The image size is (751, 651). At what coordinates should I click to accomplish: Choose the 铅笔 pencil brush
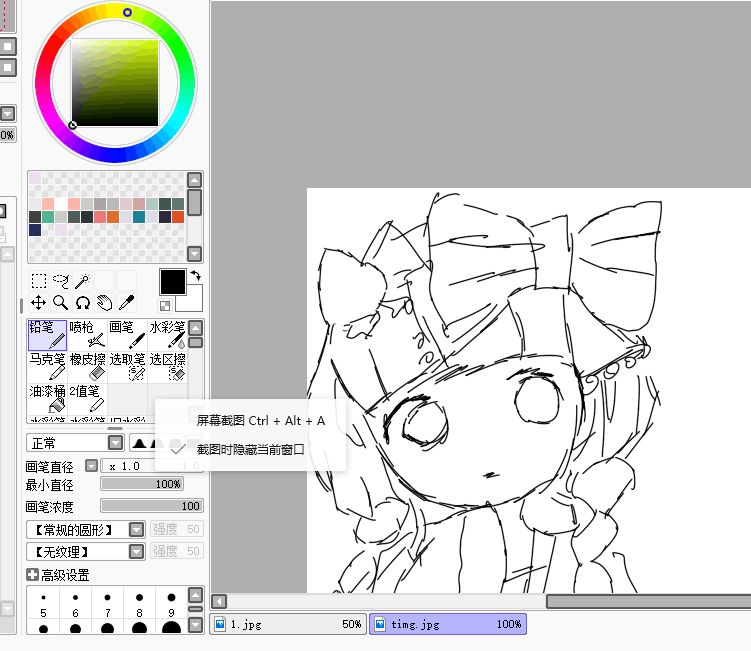click(x=47, y=335)
